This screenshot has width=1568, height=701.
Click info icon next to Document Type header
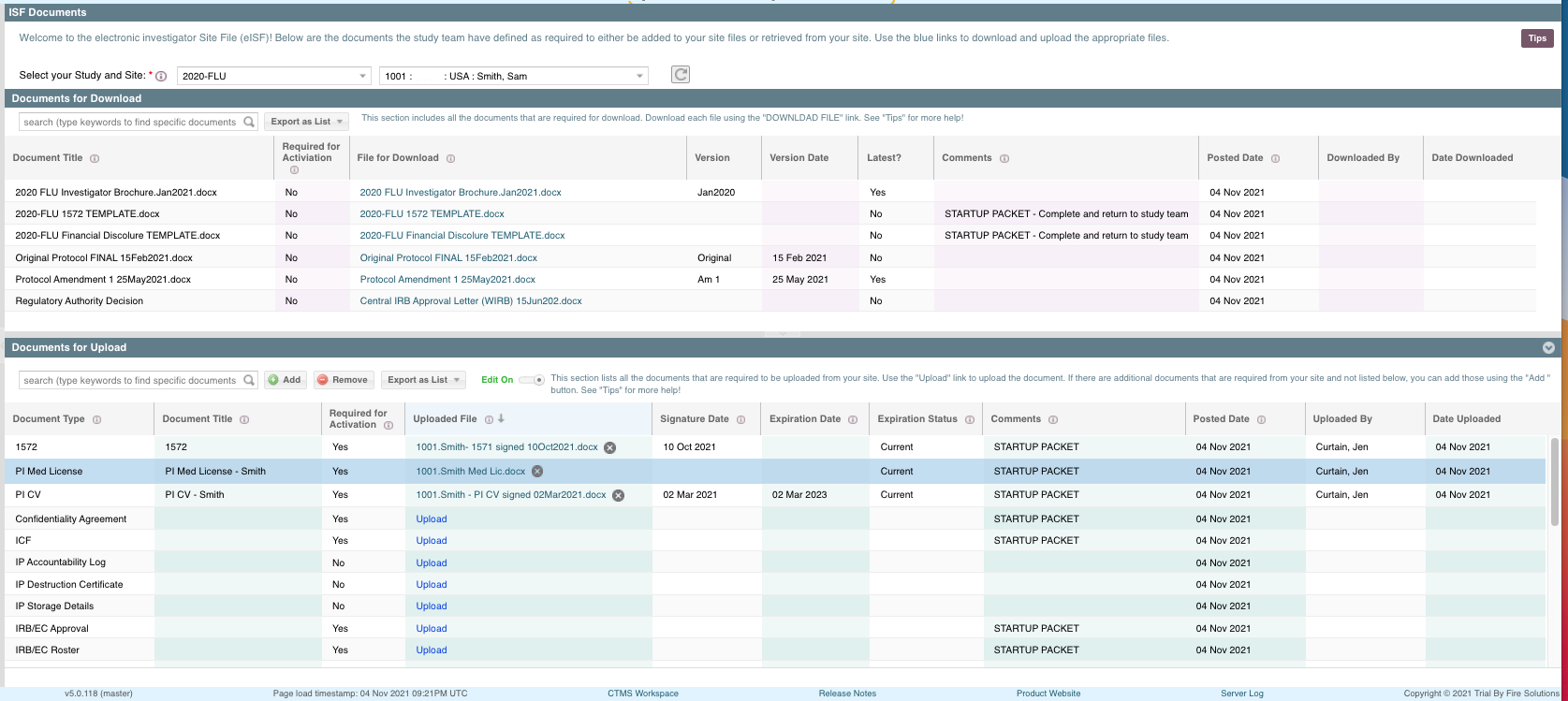pyautogui.click(x=96, y=420)
